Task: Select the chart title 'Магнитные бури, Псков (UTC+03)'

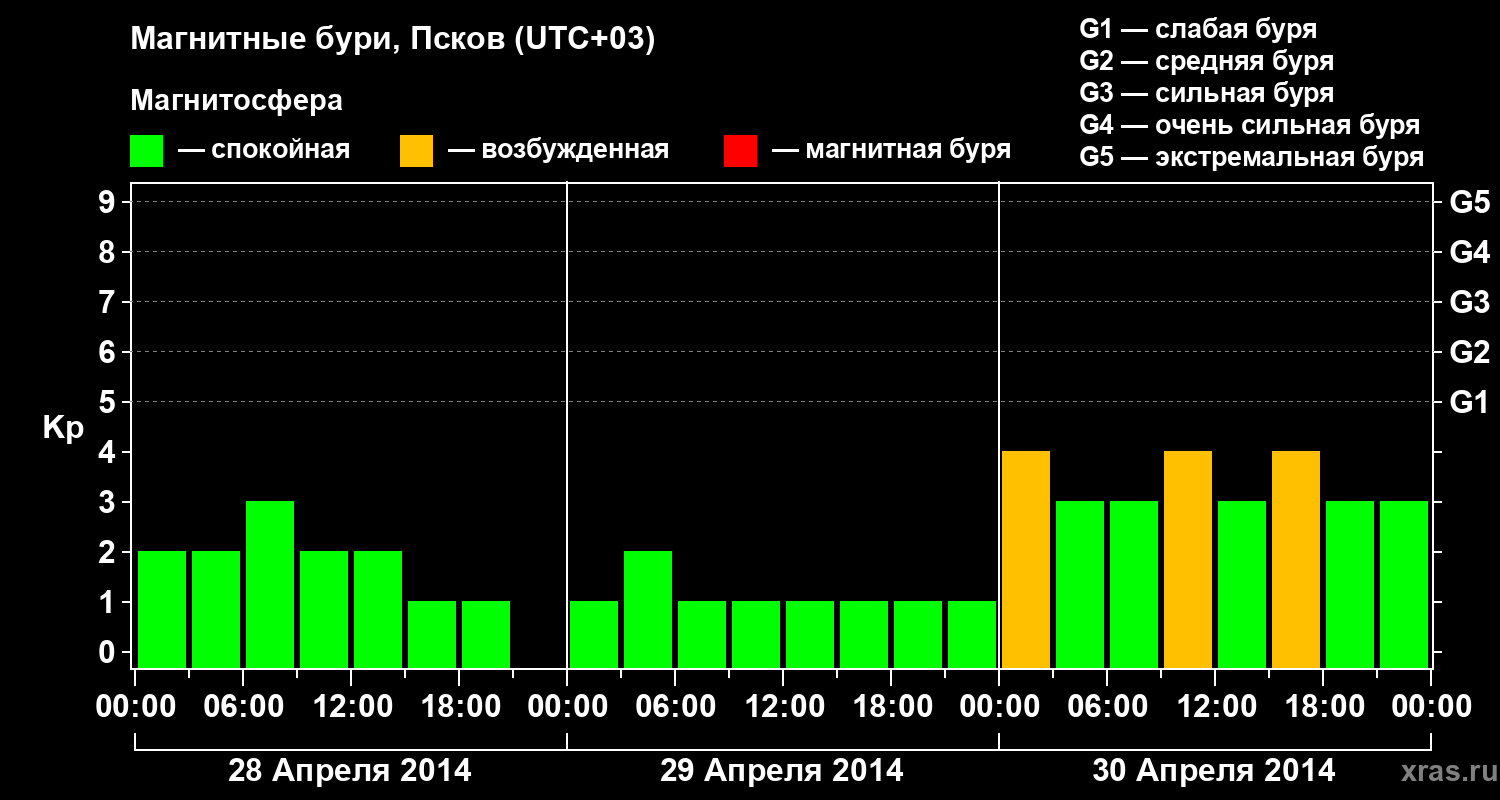Action: [x=392, y=40]
